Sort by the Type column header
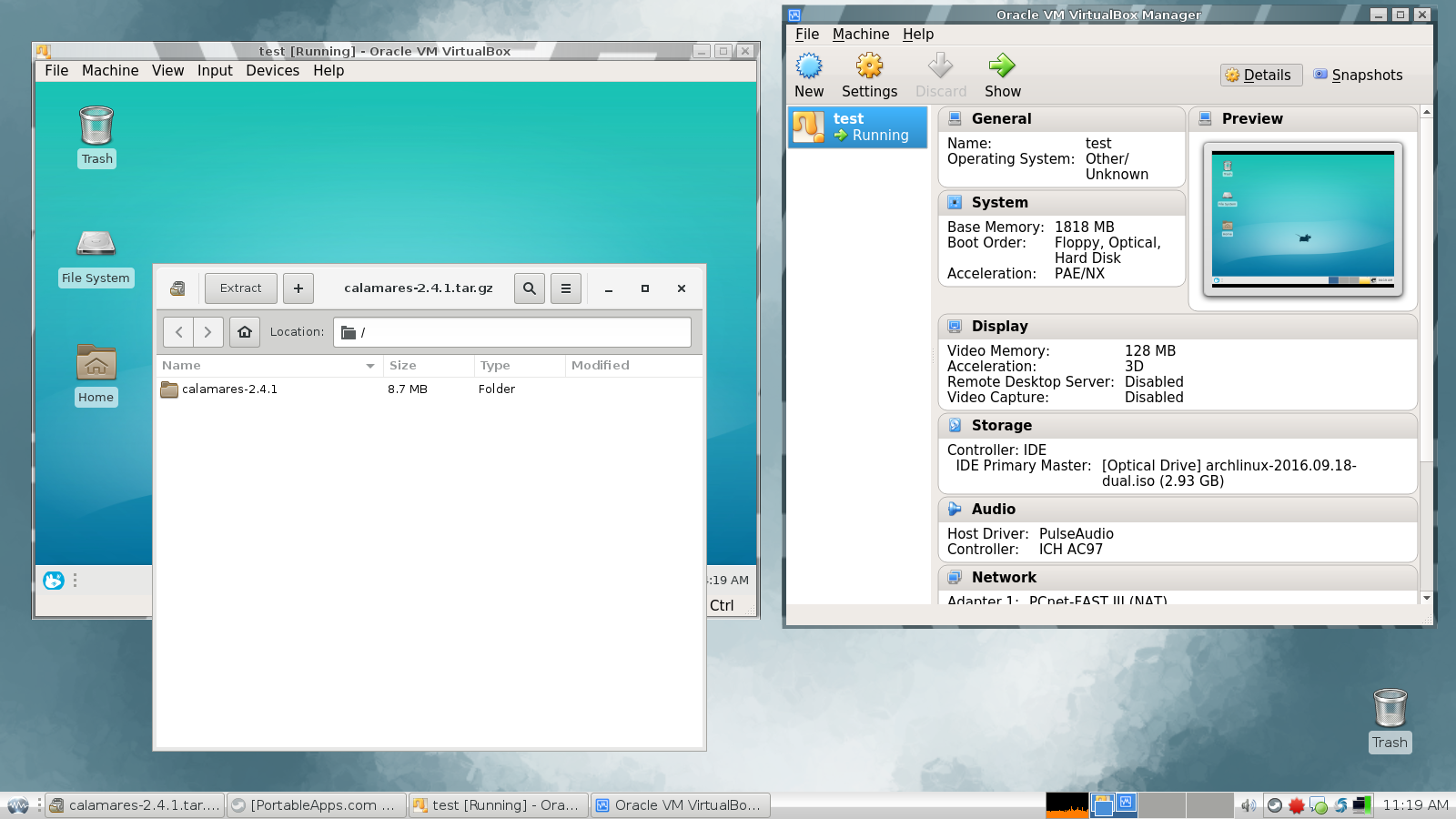This screenshot has width=1456, height=819. [x=520, y=366]
